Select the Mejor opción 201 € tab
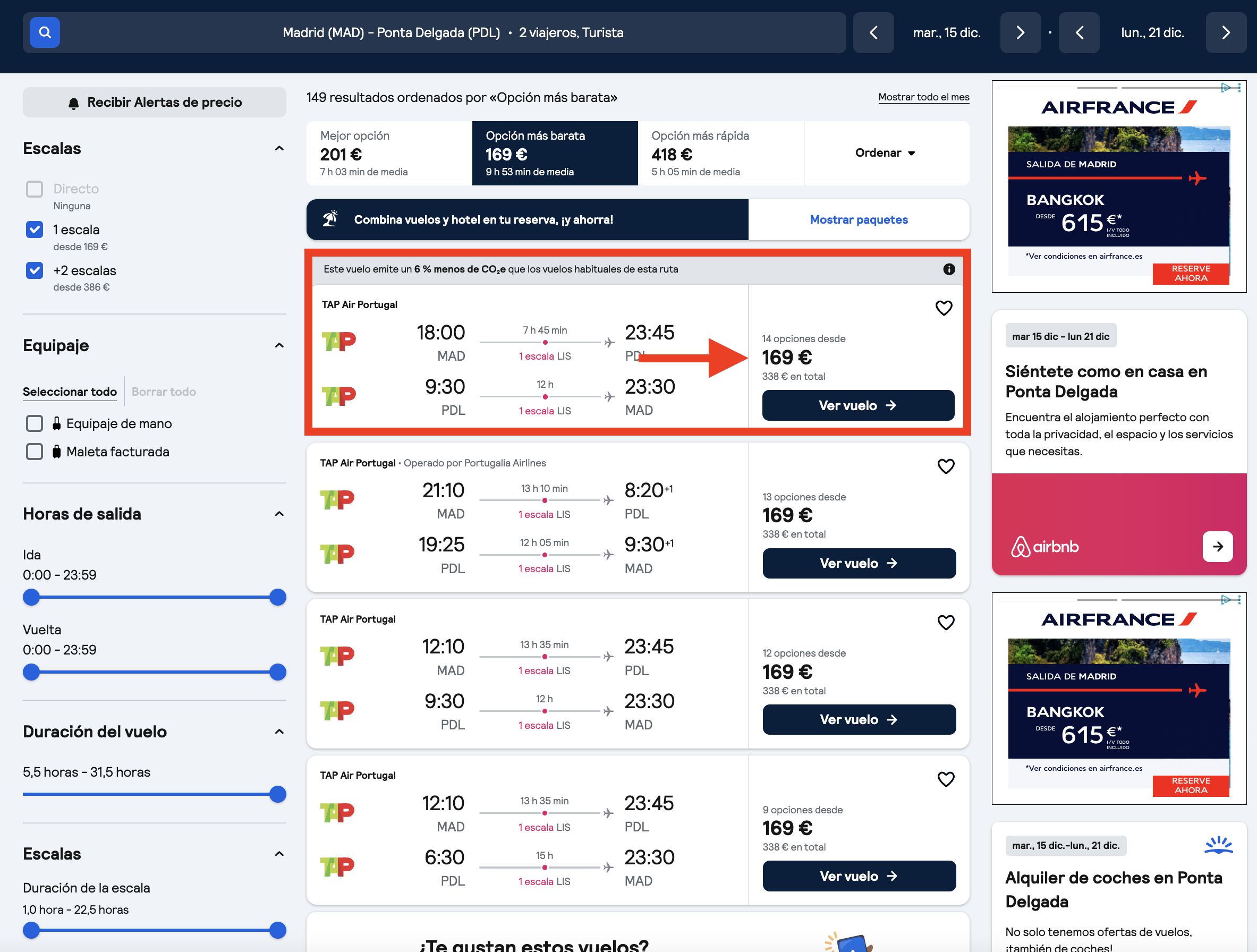The height and width of the screenshot is (952, 1257). pyautogui.click(x=389, y=153)
